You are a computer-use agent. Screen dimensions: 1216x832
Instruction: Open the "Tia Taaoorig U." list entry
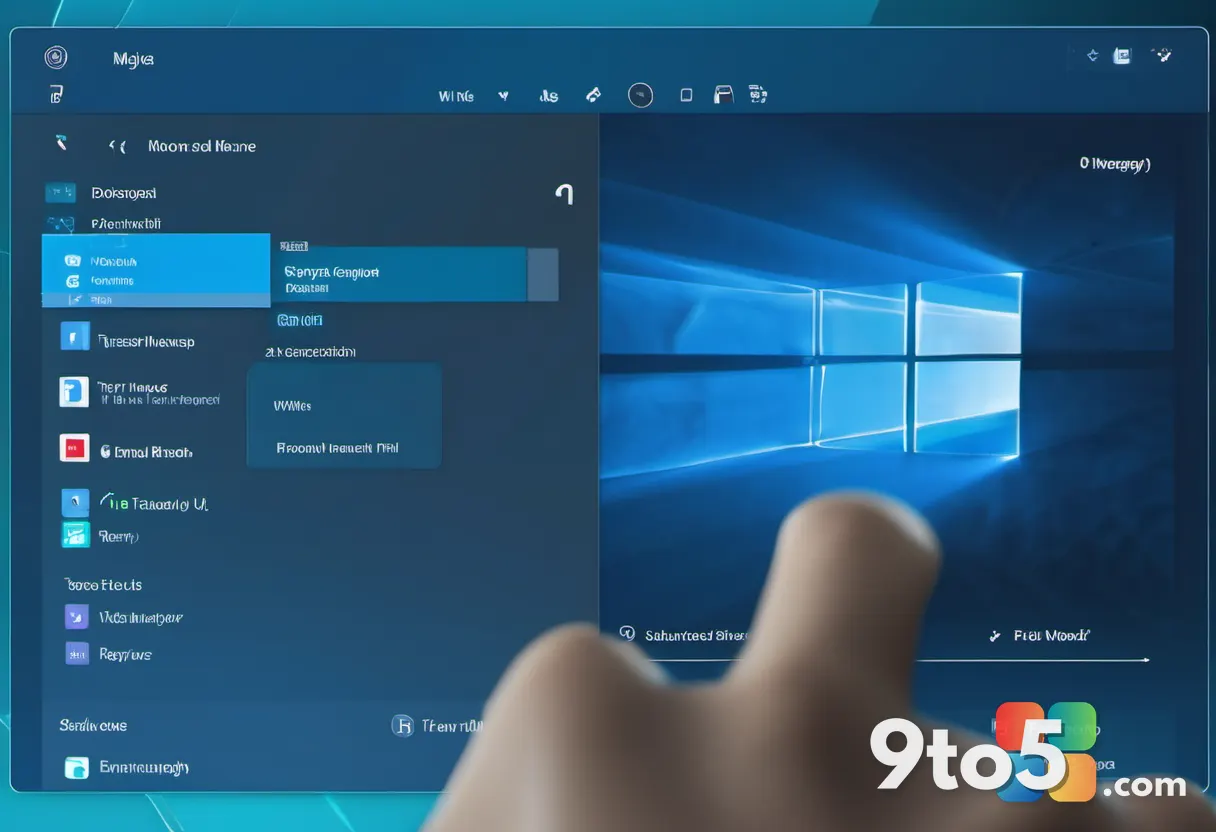(153, 504)
